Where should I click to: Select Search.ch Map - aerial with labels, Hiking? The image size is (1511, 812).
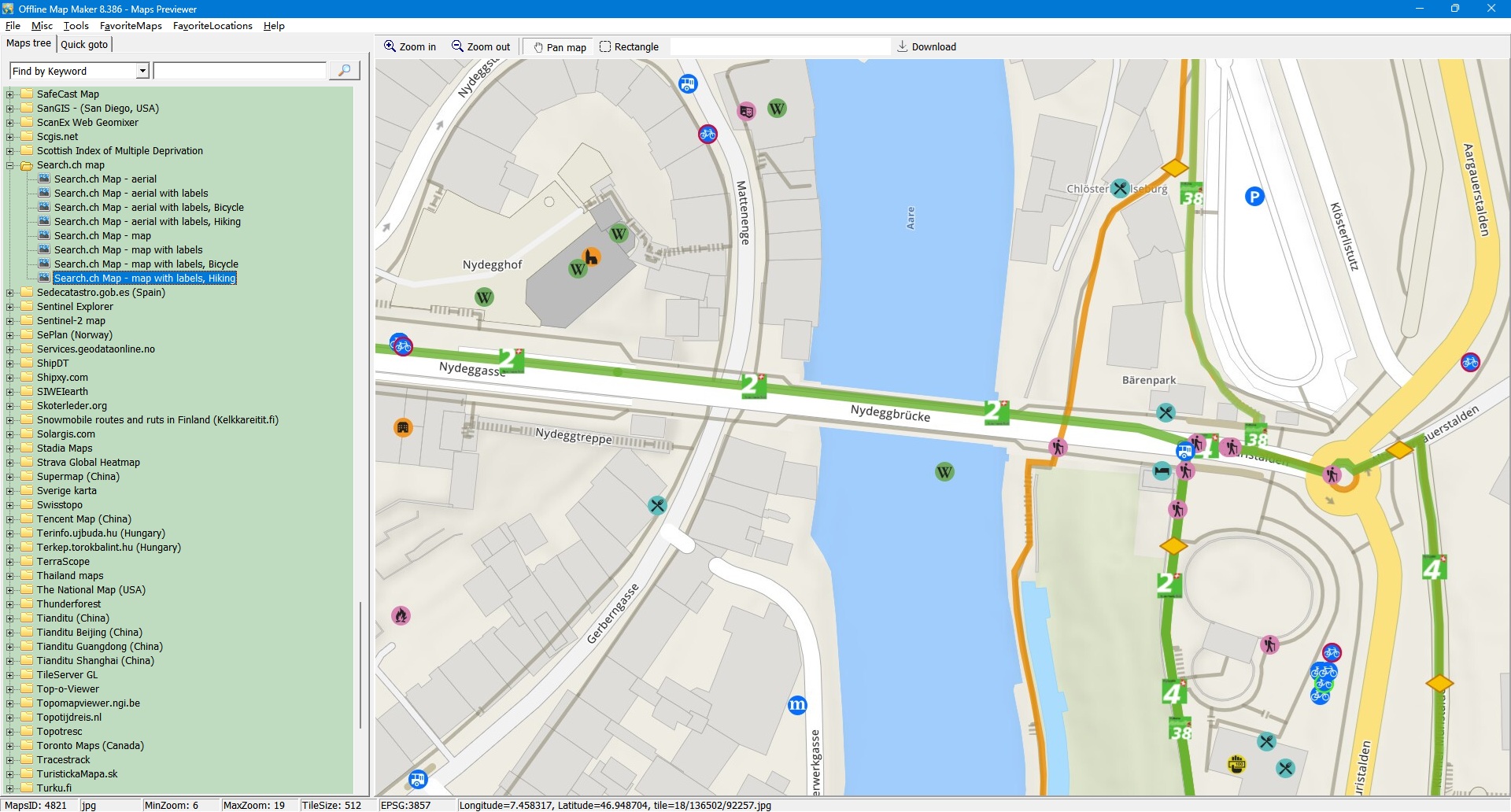coord(147,222)
